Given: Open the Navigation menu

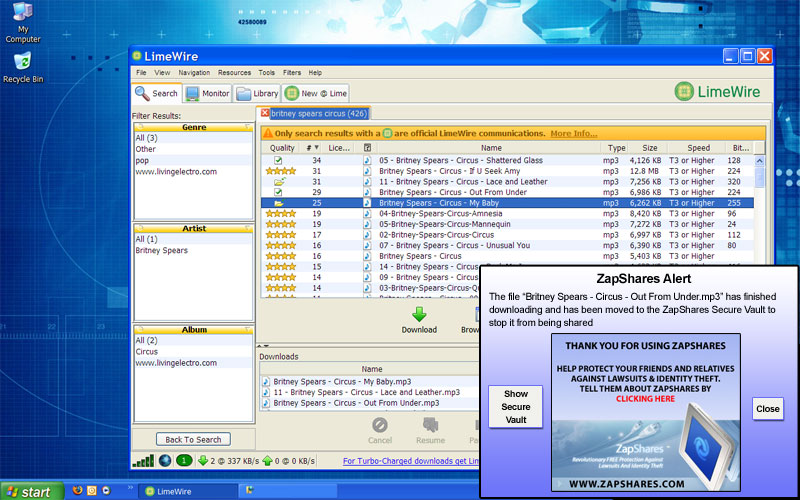Looking at the screenshot, I should click(x=194, y=72).
